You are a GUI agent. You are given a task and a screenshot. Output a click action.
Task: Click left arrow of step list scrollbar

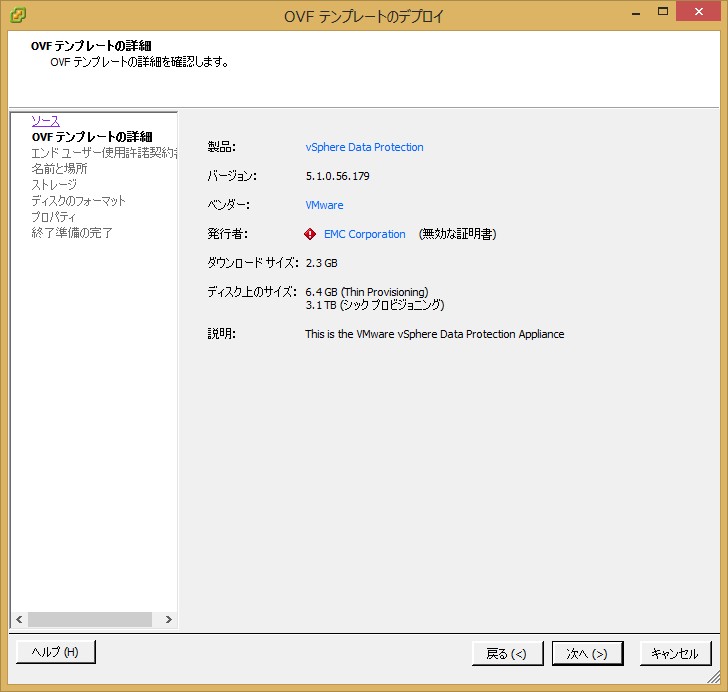pos(20,620)
